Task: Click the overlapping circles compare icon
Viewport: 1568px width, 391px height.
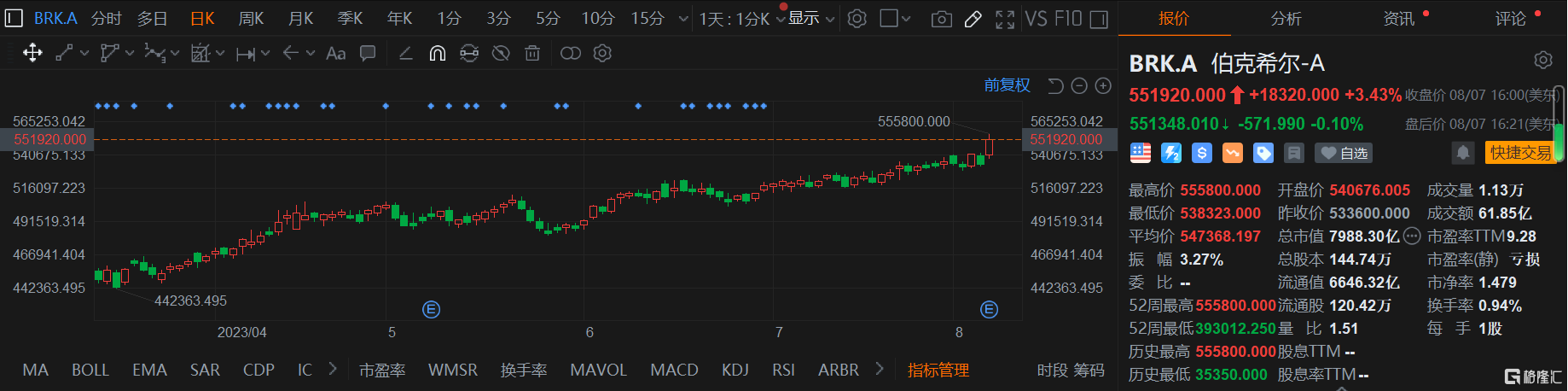Action: coord(571,54)
